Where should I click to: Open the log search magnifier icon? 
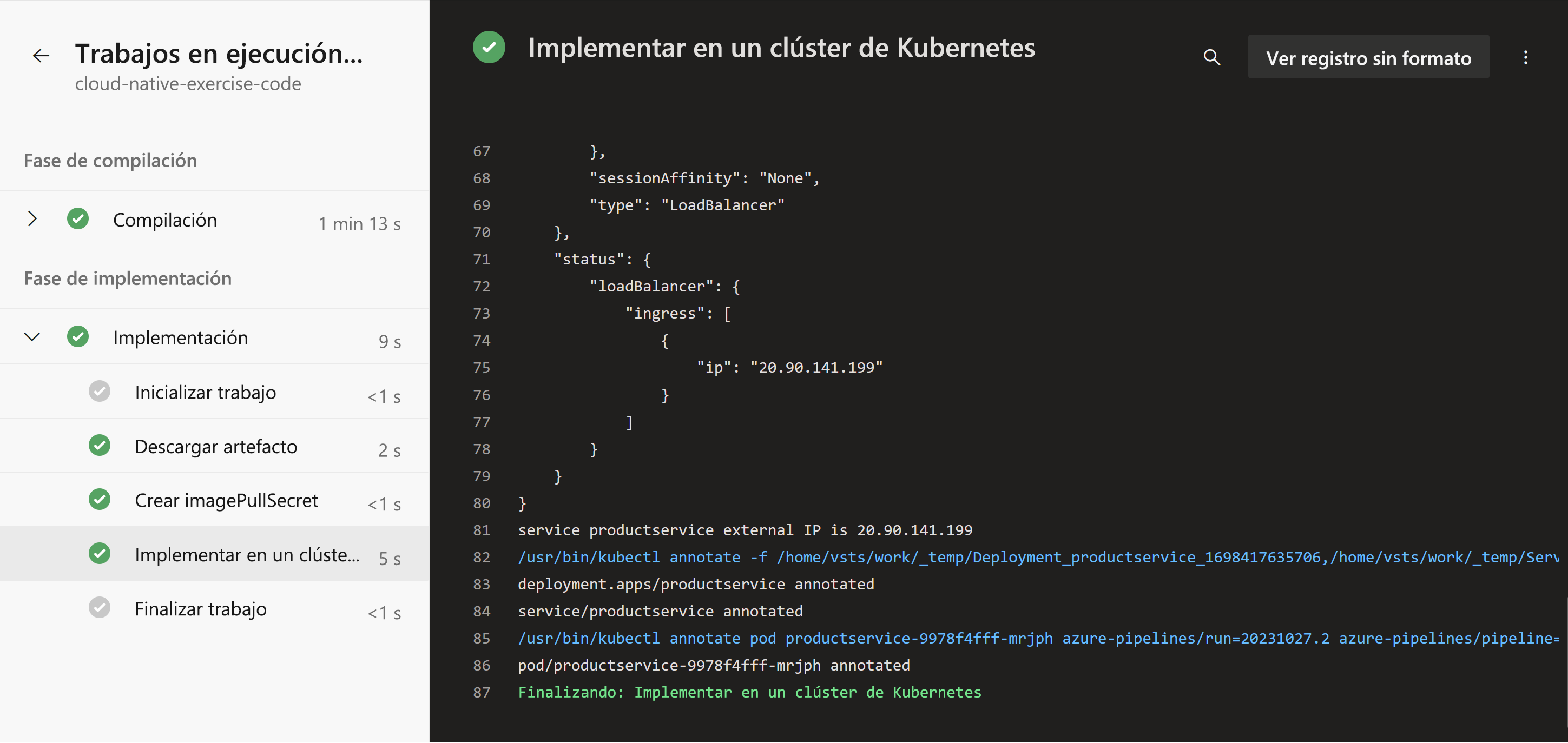coord(1211,58)
